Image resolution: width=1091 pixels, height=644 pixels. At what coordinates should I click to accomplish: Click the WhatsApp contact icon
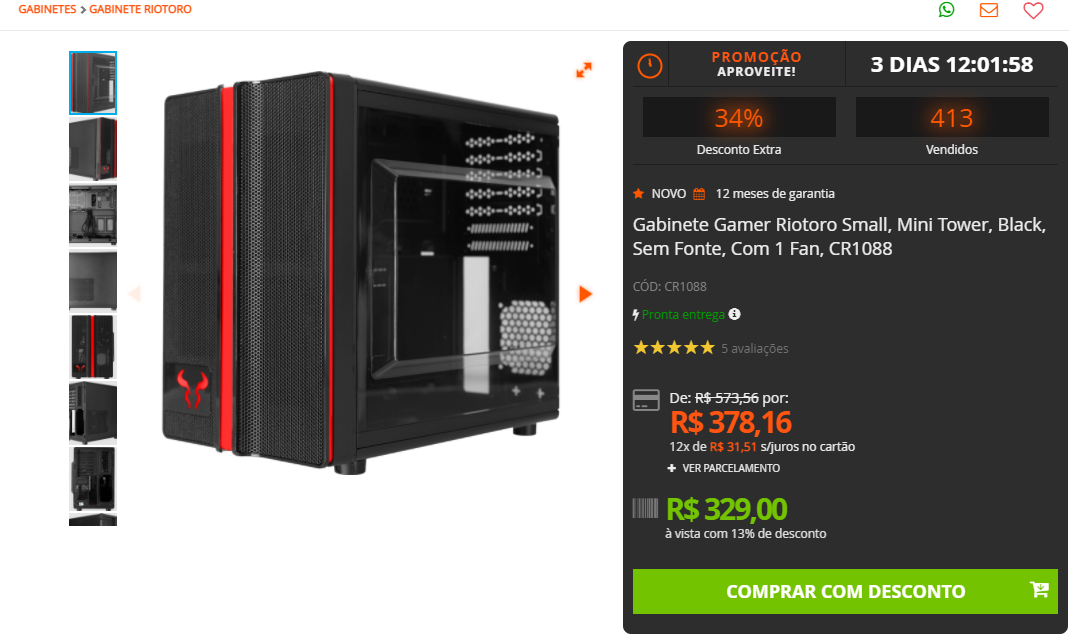pos(946,10)
